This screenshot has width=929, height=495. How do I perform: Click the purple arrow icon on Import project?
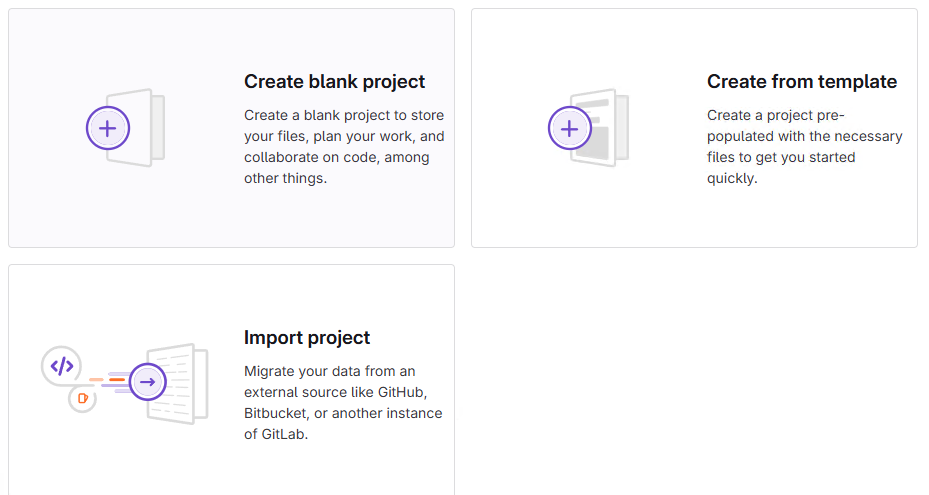point(148,381)
